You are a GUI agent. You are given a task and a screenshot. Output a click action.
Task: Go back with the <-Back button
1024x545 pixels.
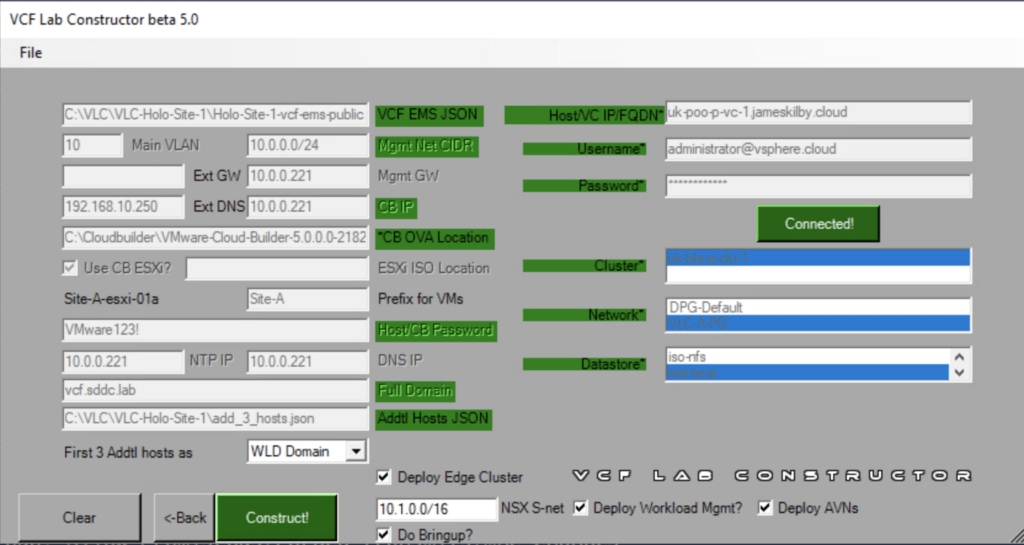coord(184,517)
